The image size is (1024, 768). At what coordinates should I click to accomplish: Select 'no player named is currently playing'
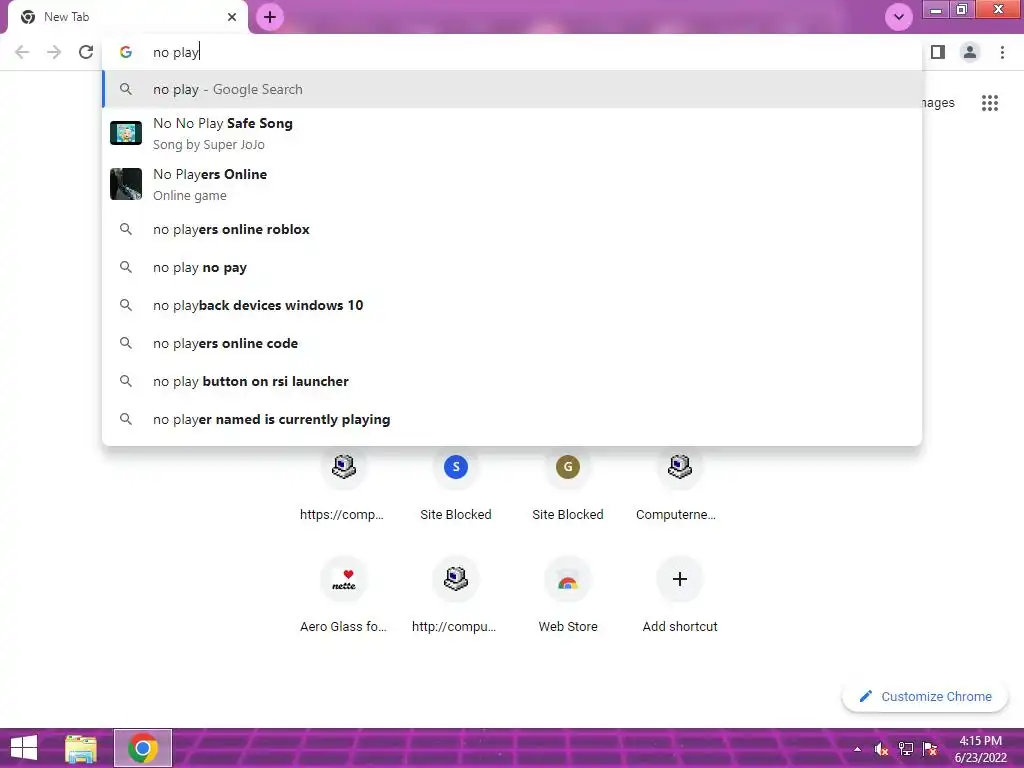coord(513,419)
